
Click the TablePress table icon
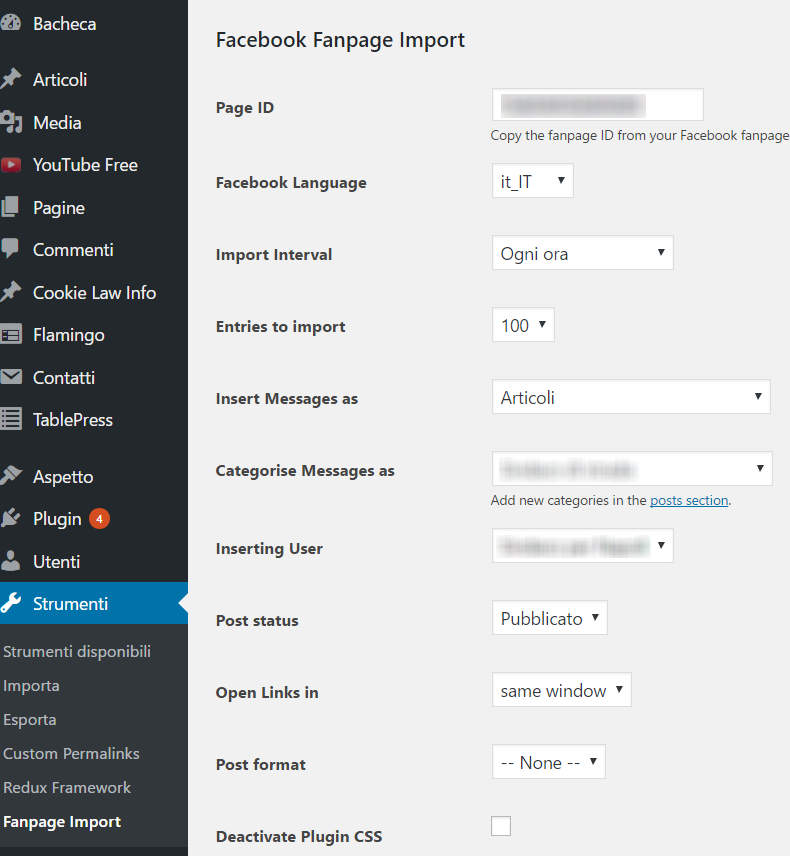click(11, 420)
